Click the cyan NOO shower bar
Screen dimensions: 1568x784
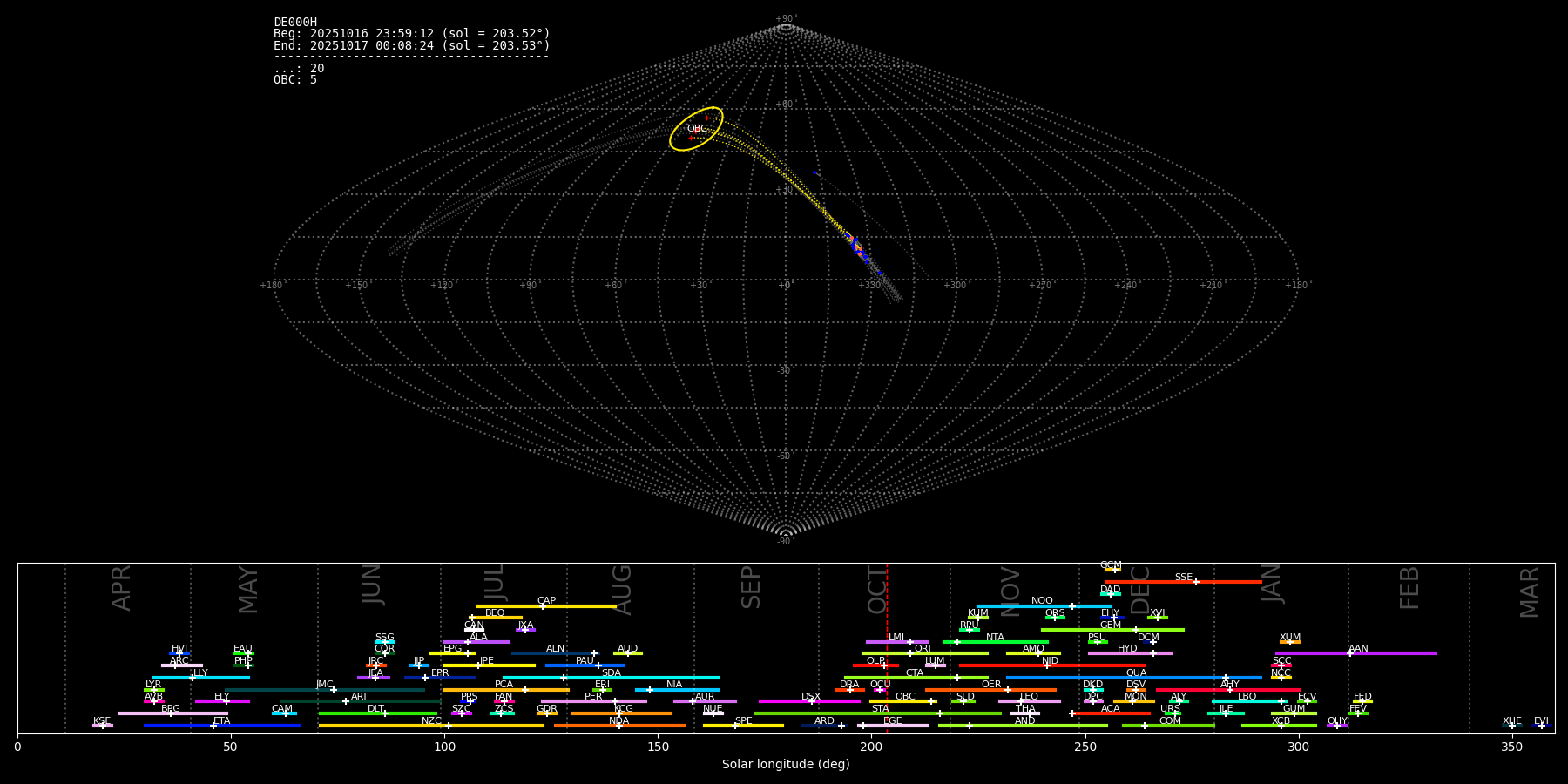click(x=1010, y=606)
